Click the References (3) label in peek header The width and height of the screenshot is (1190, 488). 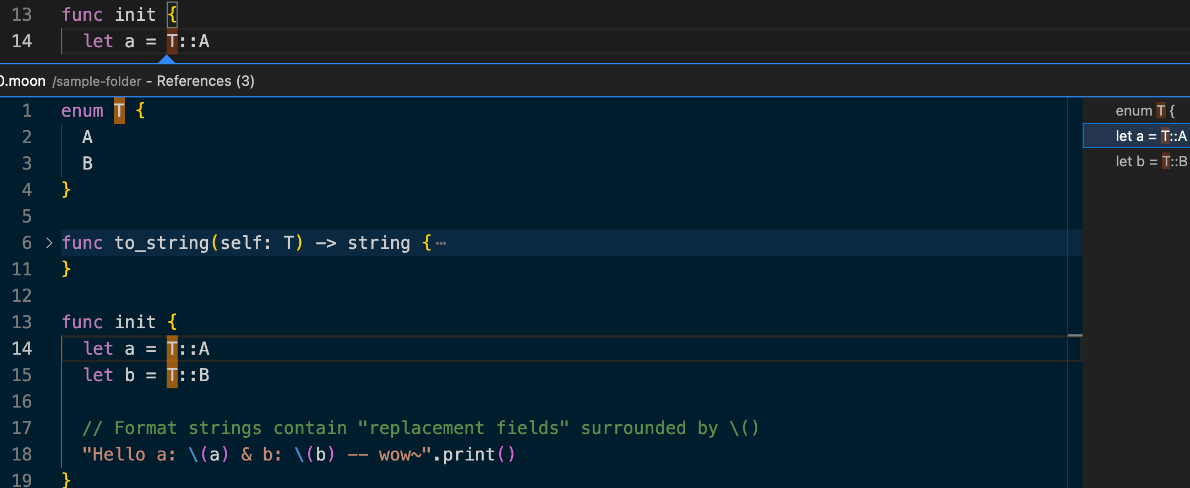coord(205,80)
